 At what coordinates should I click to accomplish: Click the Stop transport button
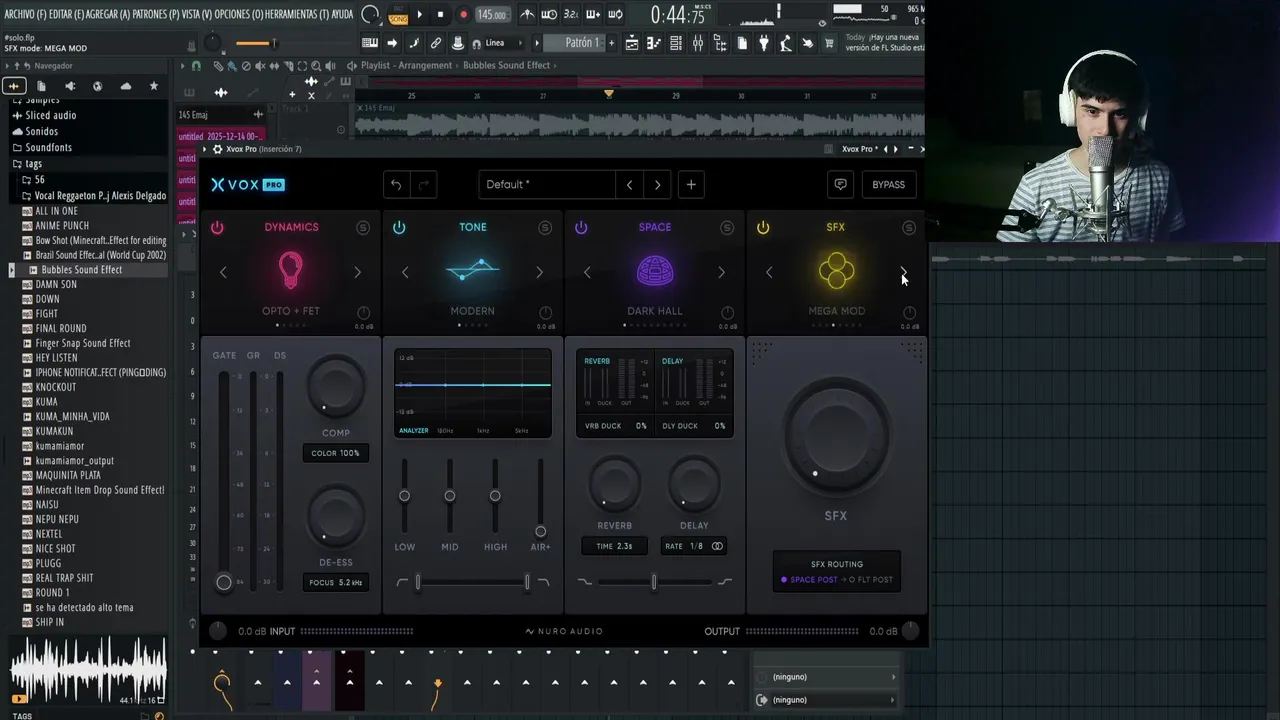440,15
